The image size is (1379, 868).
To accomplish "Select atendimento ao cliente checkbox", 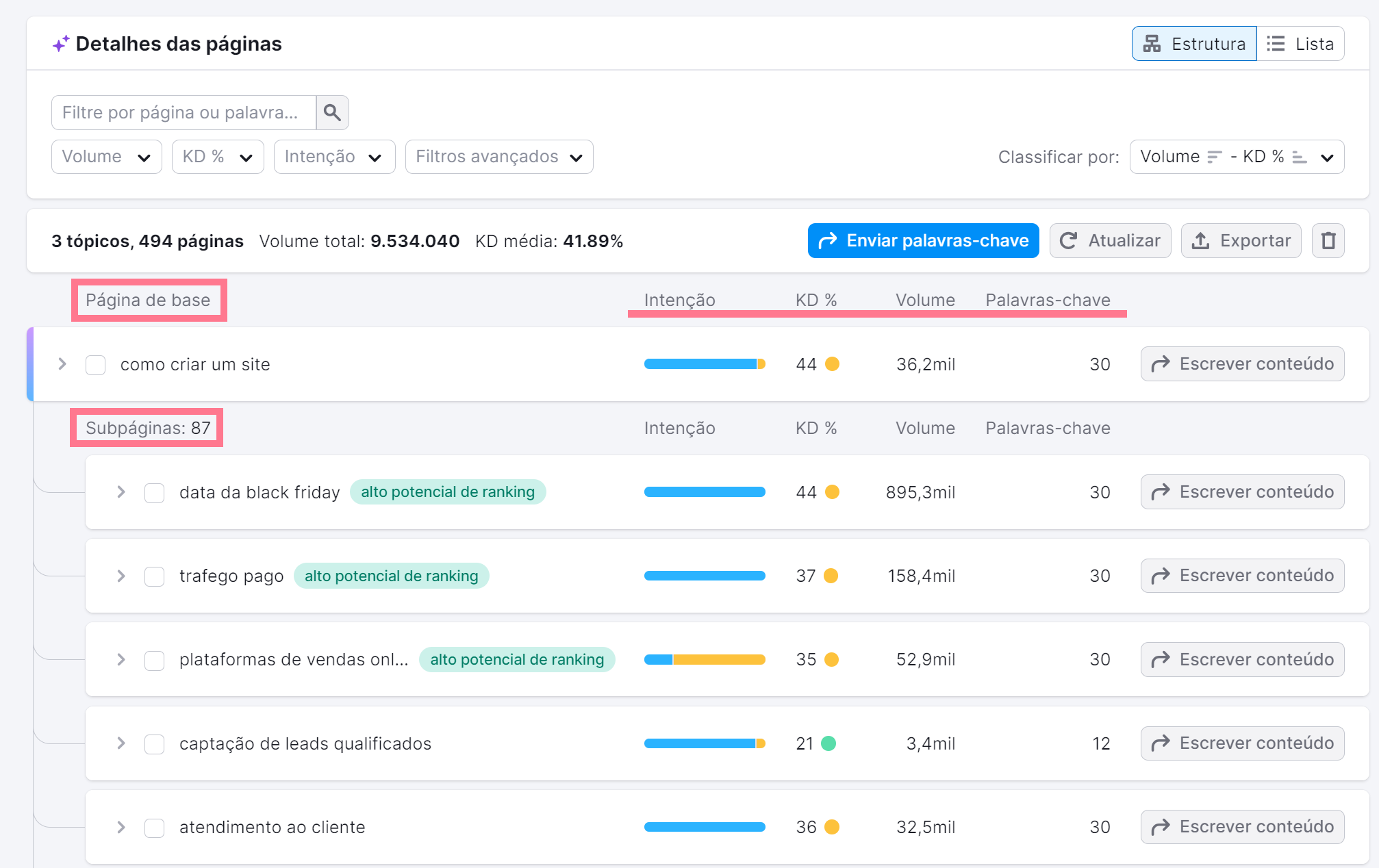I will [155, 828].
